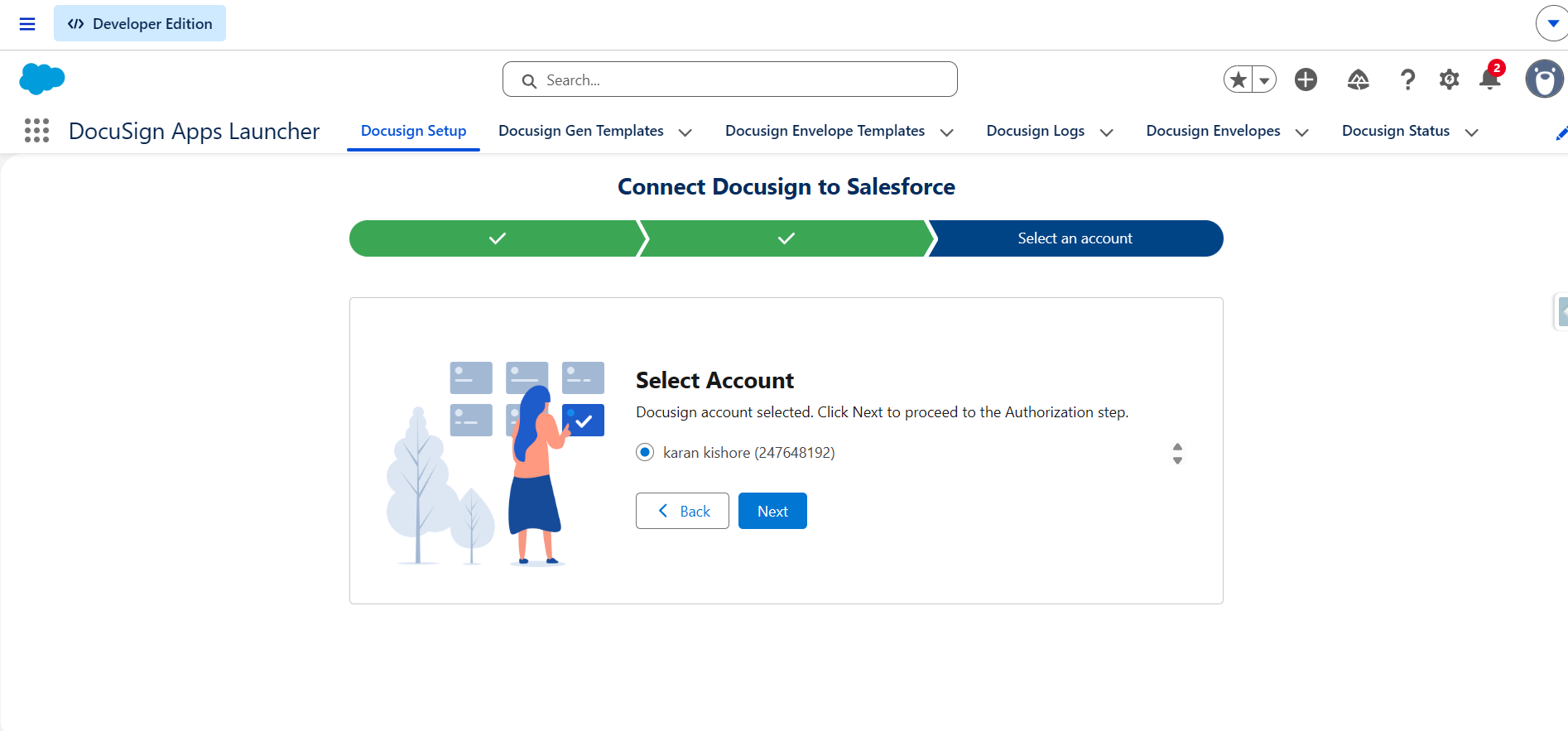This screenshot has width=1568, height=731.
Task: Expand the Docusign Envelopes chevron
Action: (x=1302, y=132)
